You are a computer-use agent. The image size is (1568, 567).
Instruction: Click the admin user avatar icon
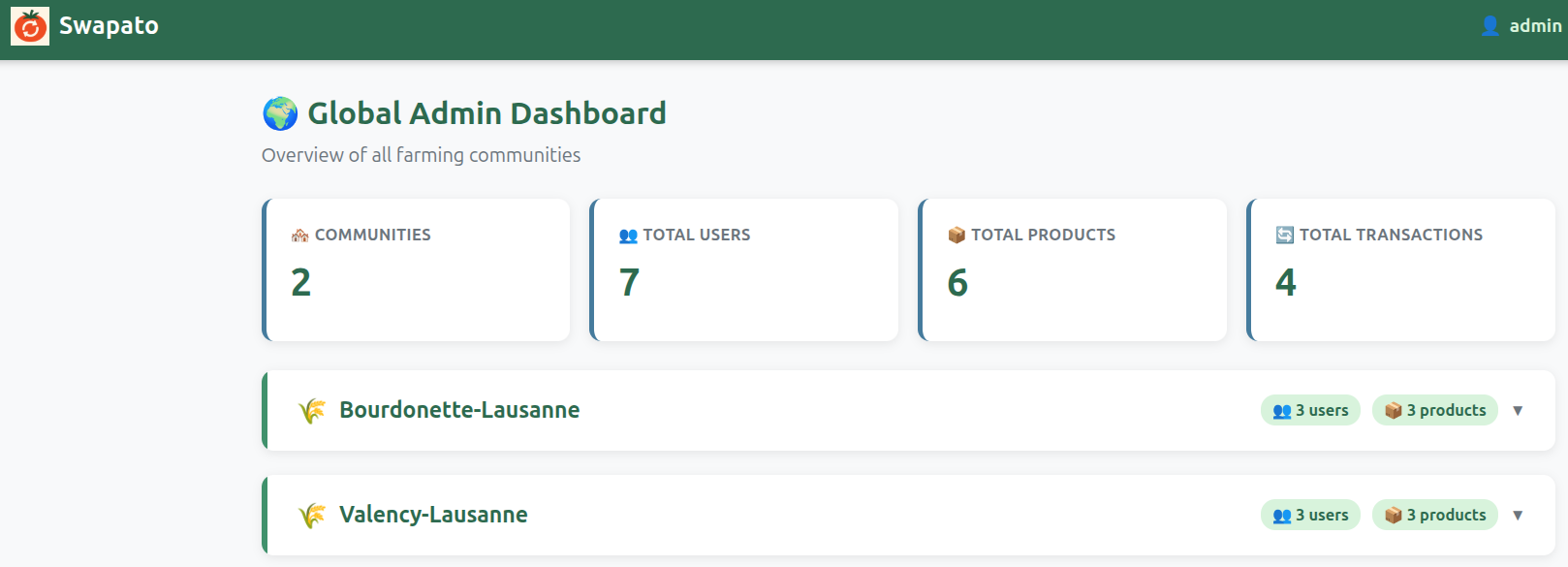(1490, 26)
